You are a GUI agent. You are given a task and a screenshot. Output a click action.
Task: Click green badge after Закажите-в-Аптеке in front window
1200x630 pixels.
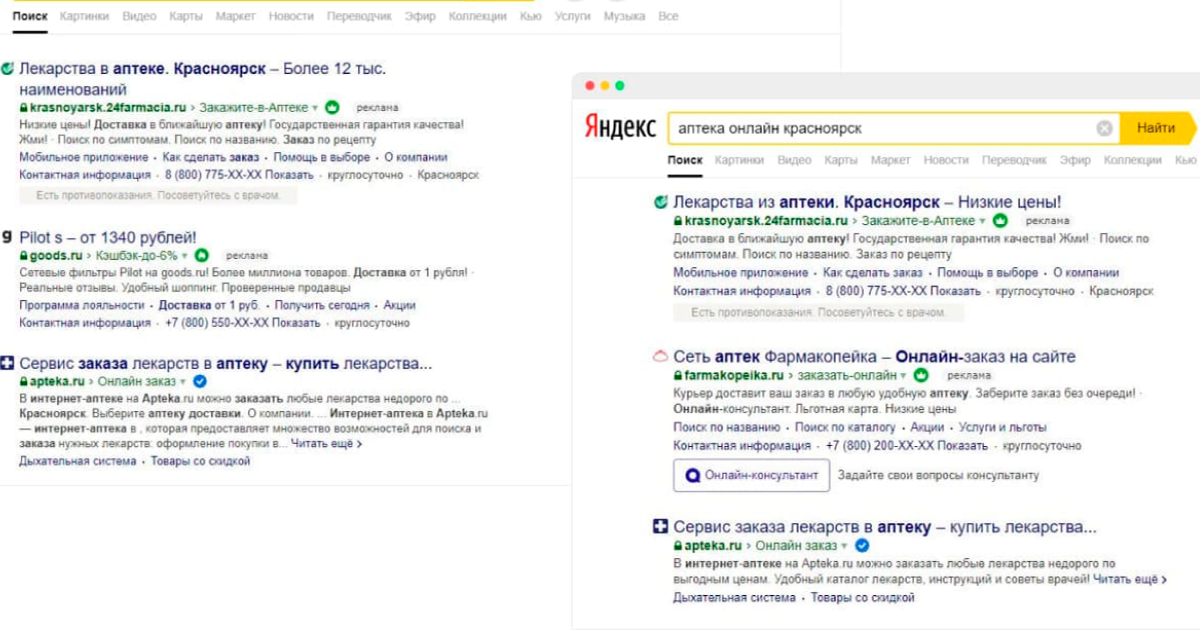pyautogui.click(x=998, y=220)
